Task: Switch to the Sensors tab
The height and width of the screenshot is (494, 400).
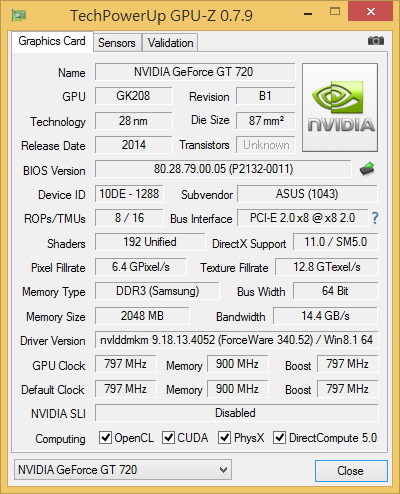Action: click(117, 43)
